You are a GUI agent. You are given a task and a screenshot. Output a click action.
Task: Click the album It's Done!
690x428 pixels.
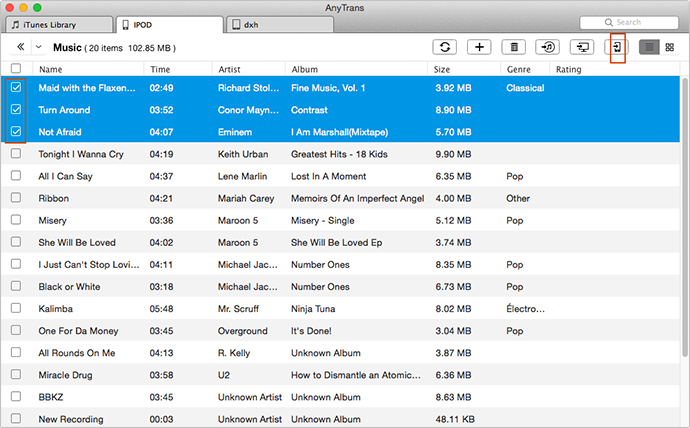311,331
